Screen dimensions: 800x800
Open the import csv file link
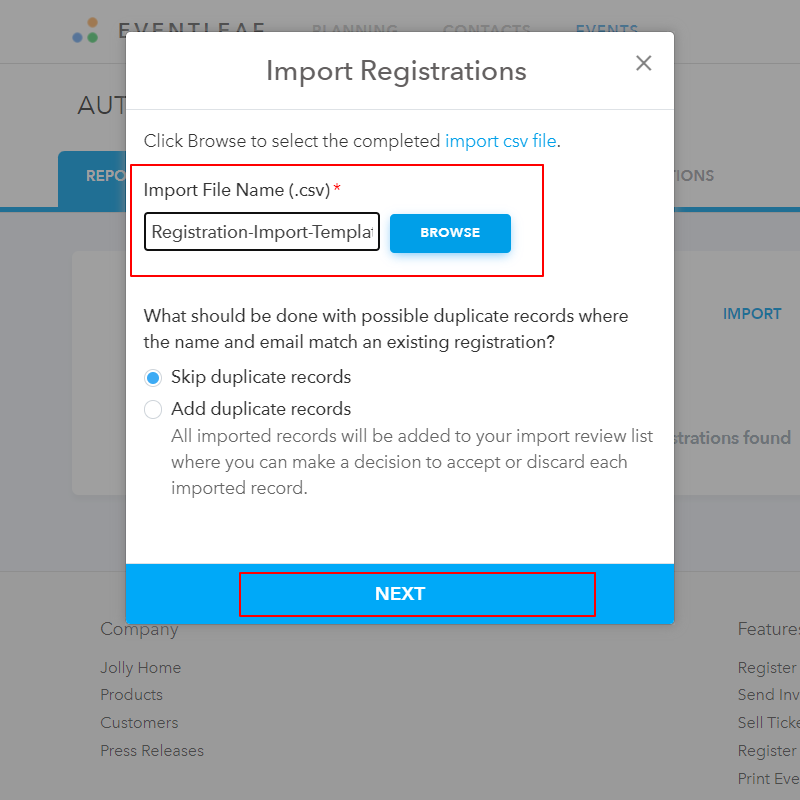click(x=500, y=141)
